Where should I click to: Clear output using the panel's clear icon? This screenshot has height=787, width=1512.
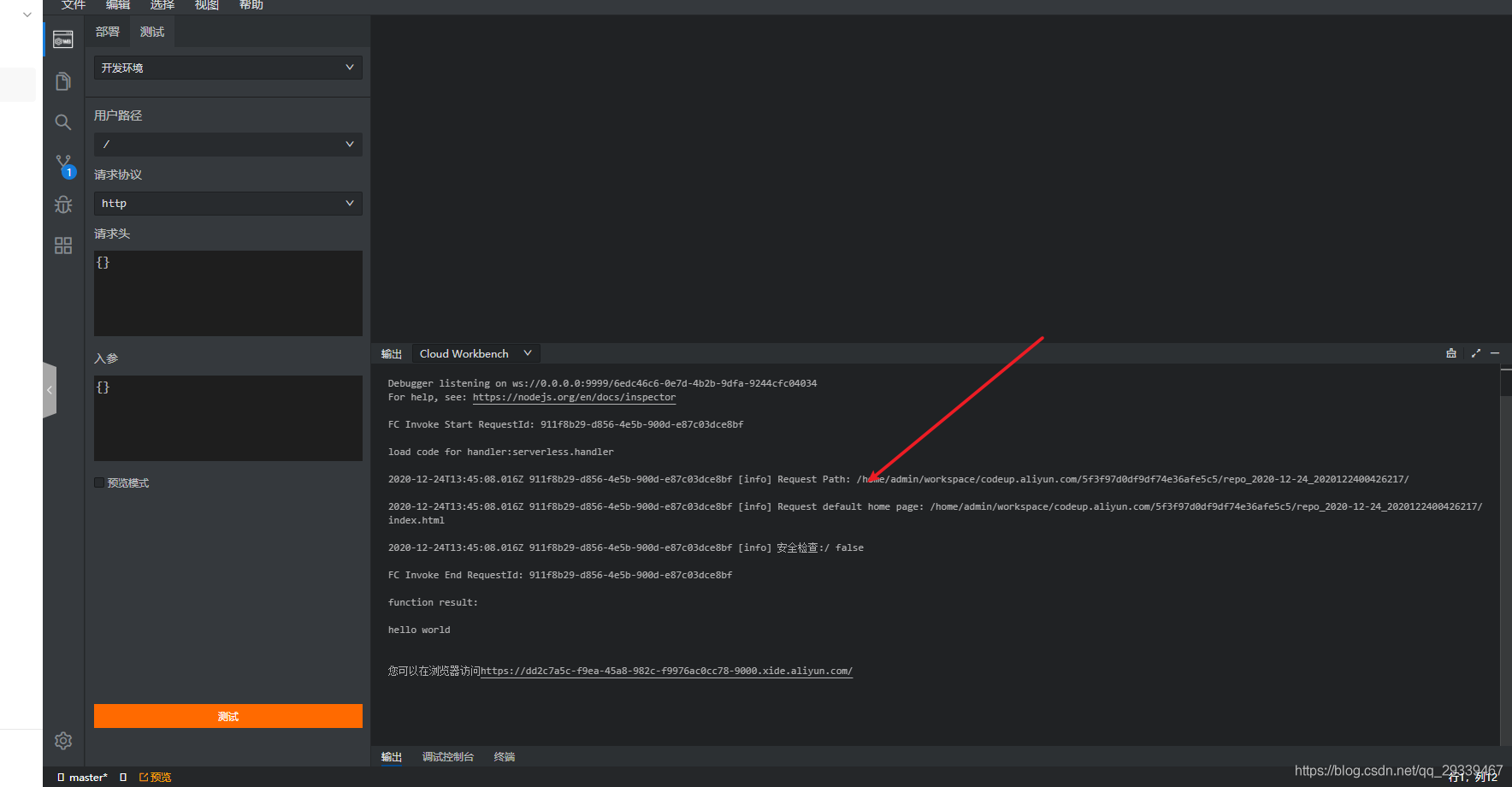[x=1451, y=353]
